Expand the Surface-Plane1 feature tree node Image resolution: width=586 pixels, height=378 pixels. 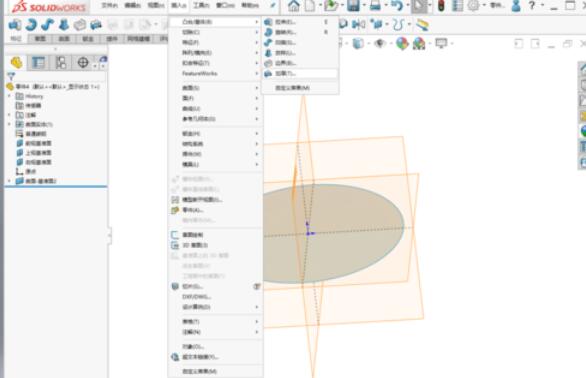(x=10, y=181)
